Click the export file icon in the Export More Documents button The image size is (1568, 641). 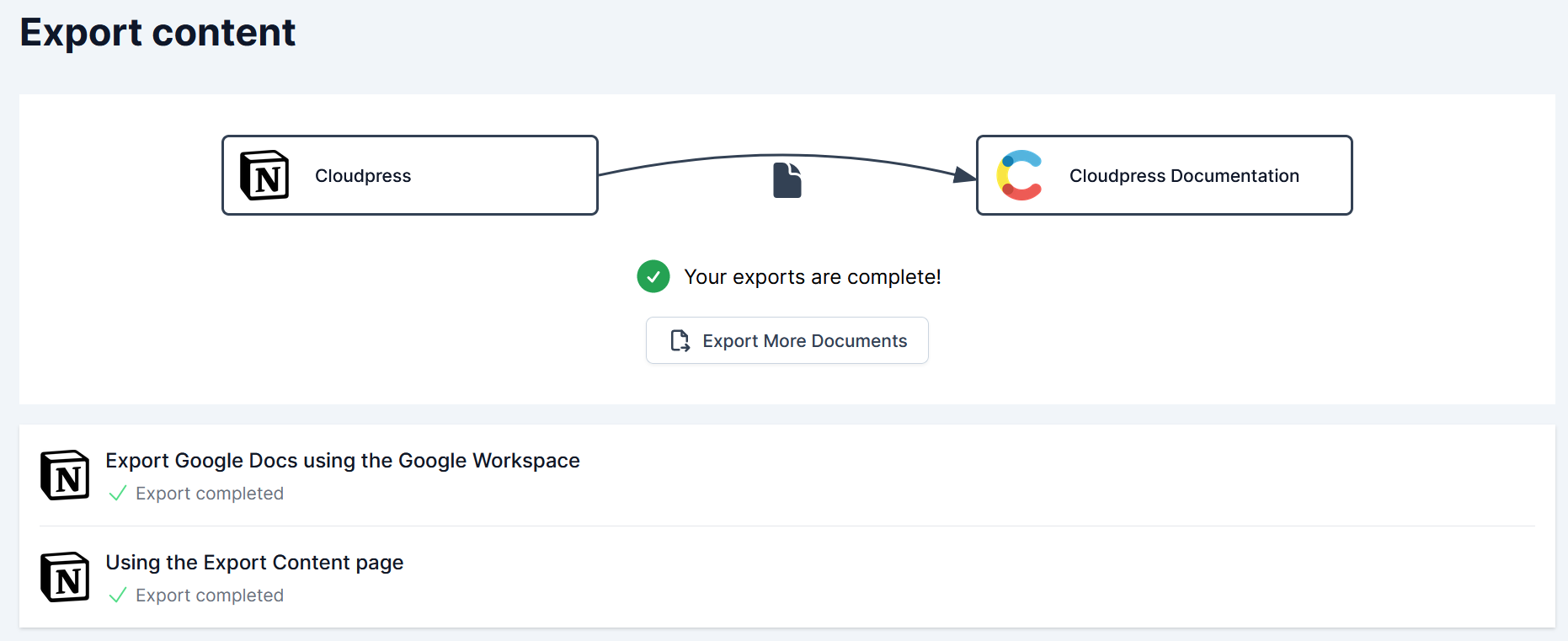click(x=680, y=340)
